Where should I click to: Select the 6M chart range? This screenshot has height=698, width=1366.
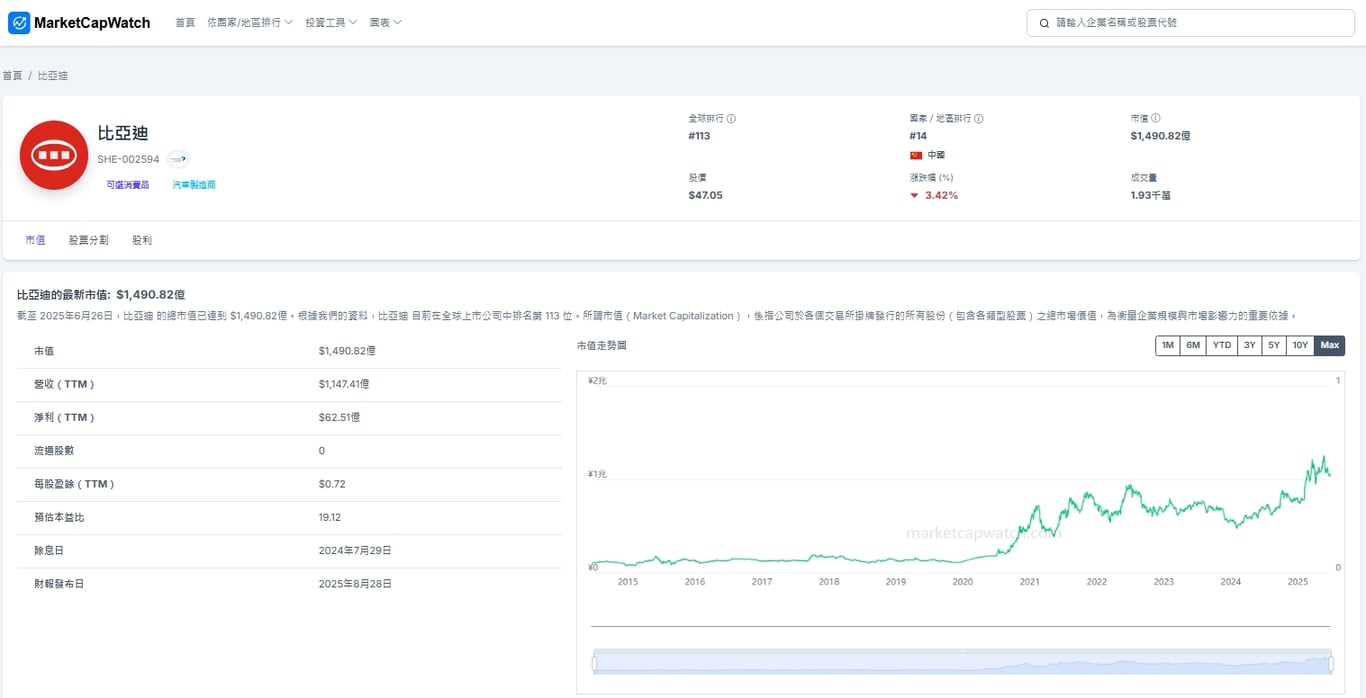coord(1193,345)
